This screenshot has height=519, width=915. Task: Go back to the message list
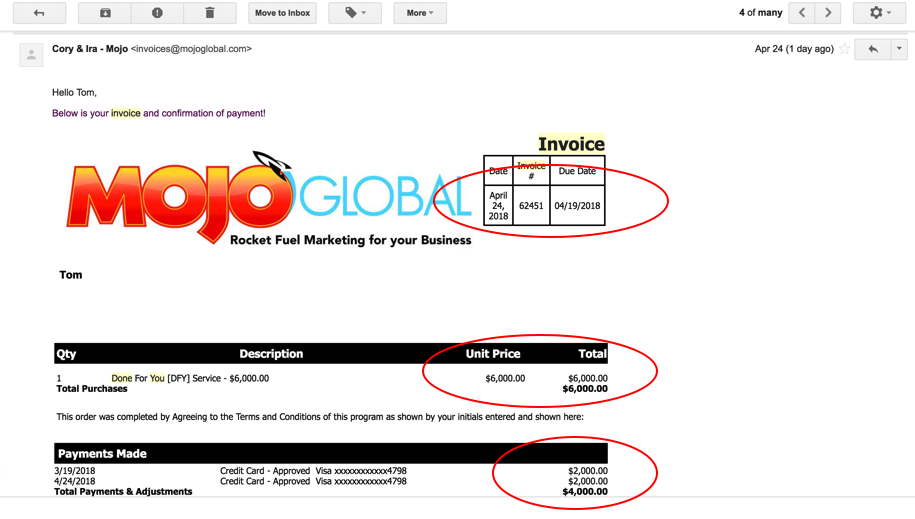click(39, 13)
